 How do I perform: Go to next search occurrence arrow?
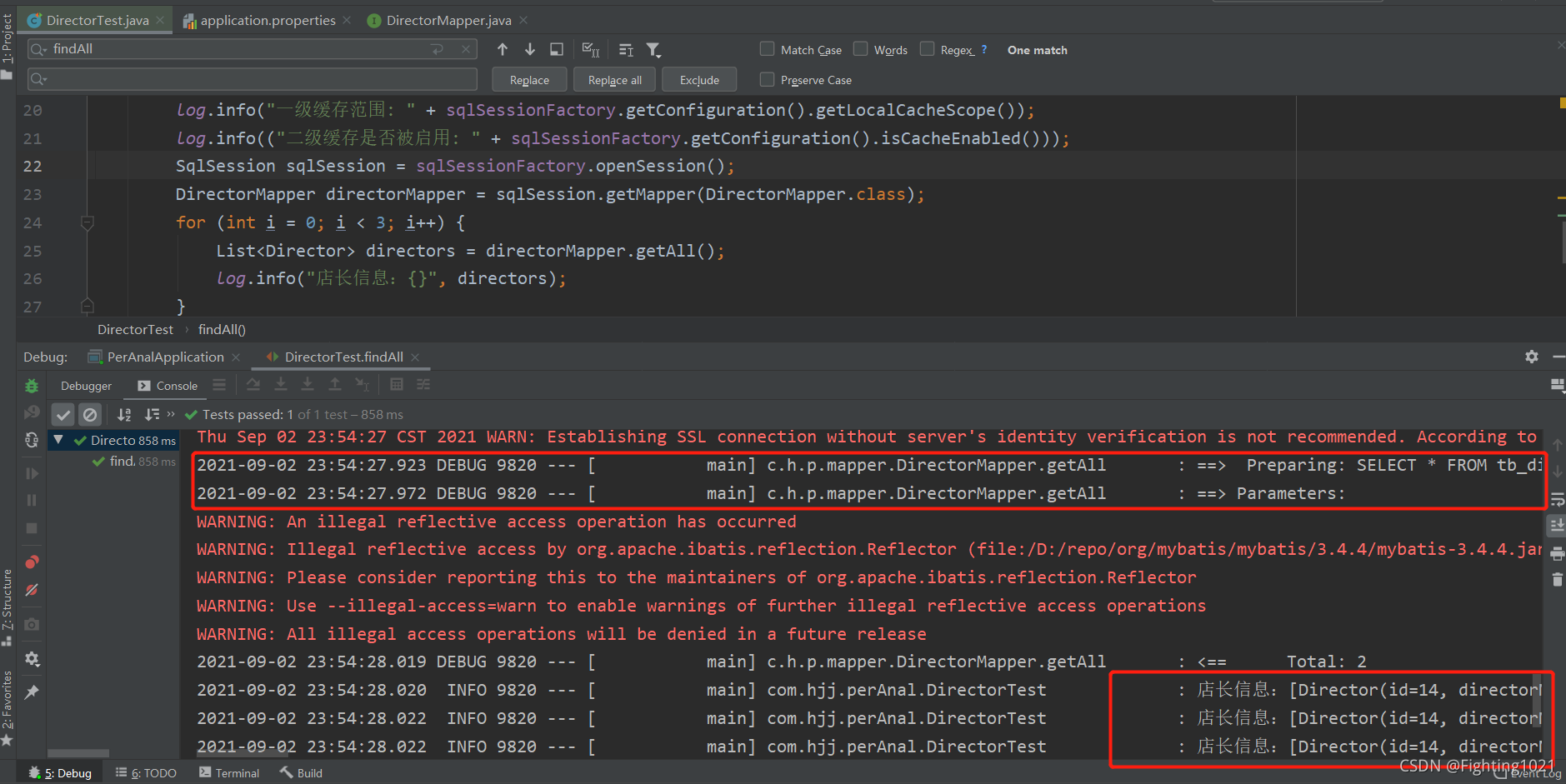[x=530, y=50]
